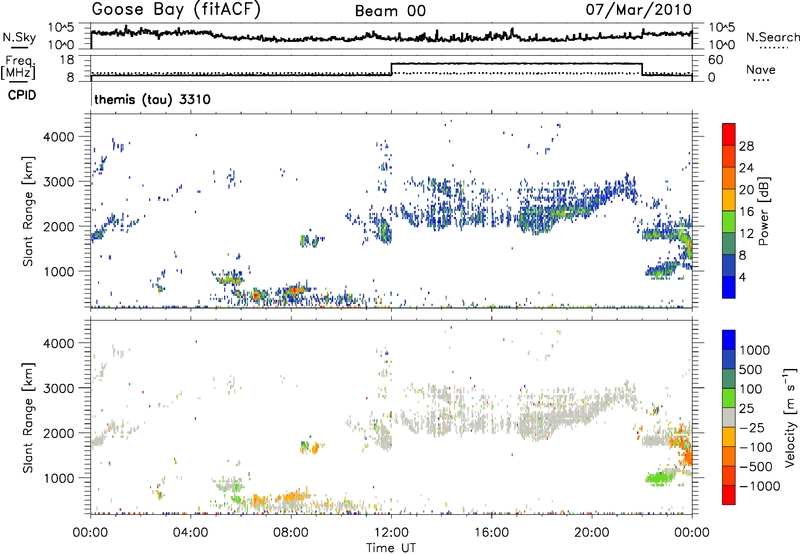Click the '20:00' time axis tick label
This screenshot has height=554, width=800.
click(591, 533)
